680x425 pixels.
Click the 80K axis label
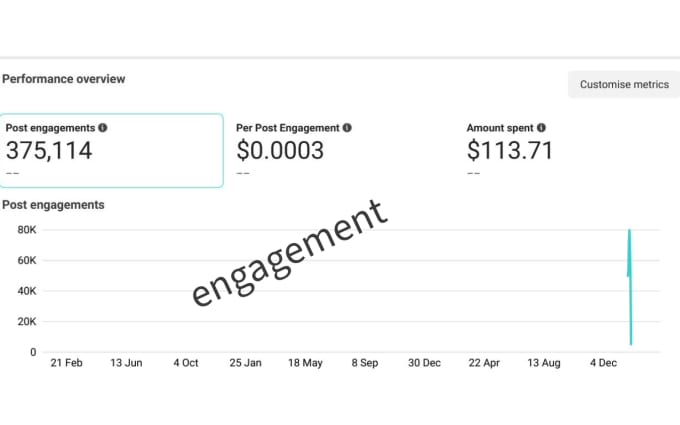(x=27, y=230)
